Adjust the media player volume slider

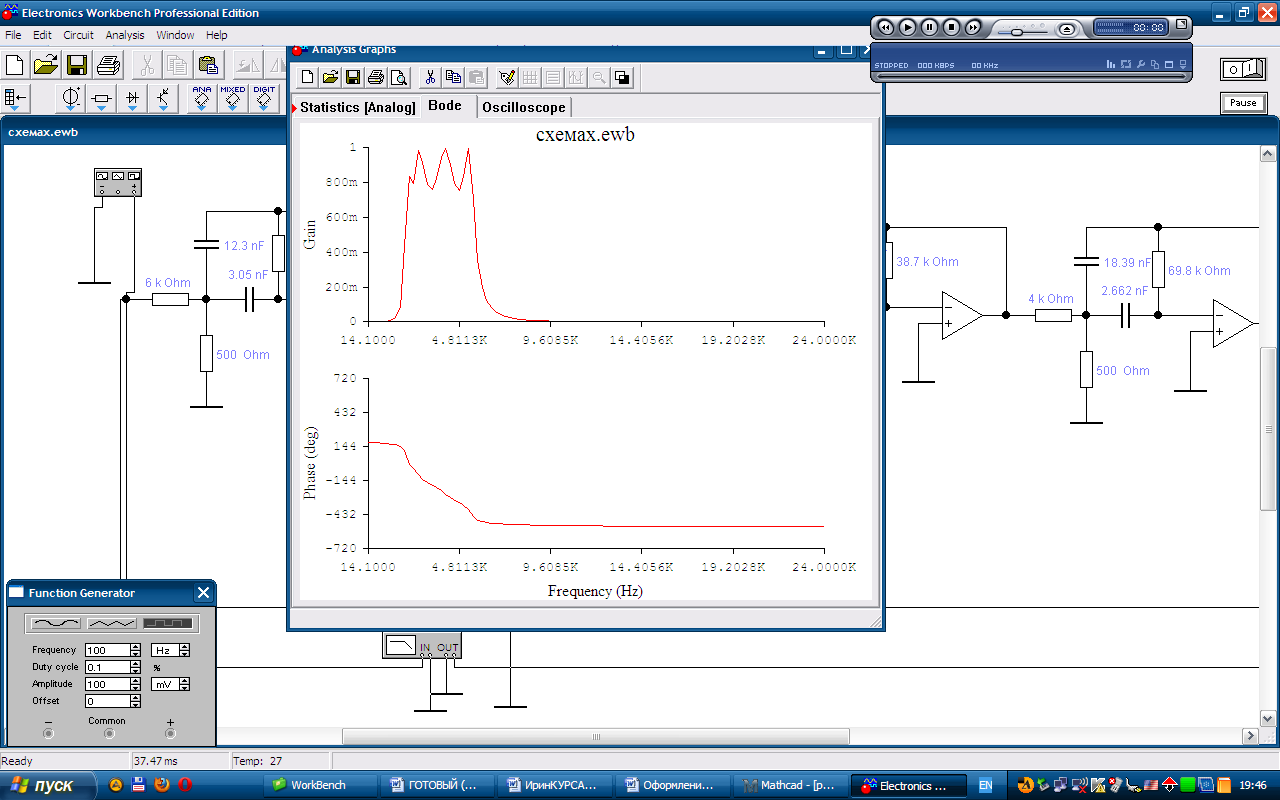point(1017,32)
